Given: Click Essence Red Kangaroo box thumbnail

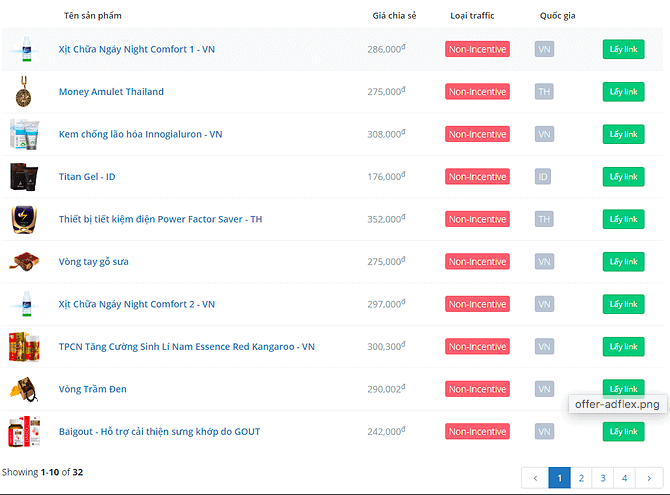Looking at the screenshot, I should (24, 347).
